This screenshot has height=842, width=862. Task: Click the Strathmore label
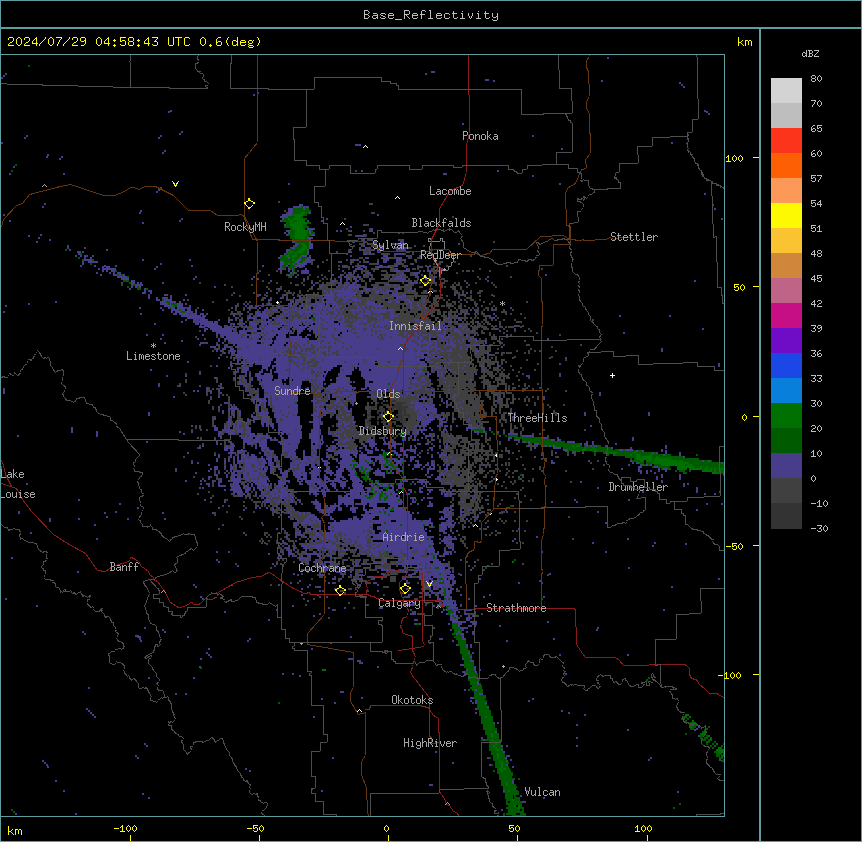pyautogui.click(x=516, y=608)
